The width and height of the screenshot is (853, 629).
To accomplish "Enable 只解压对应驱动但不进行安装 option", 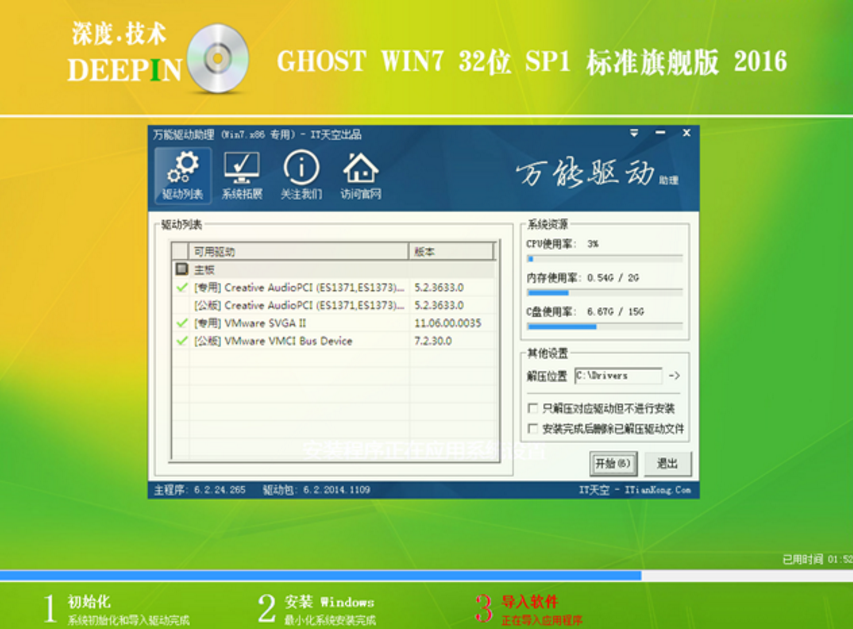I will [533, 408].
